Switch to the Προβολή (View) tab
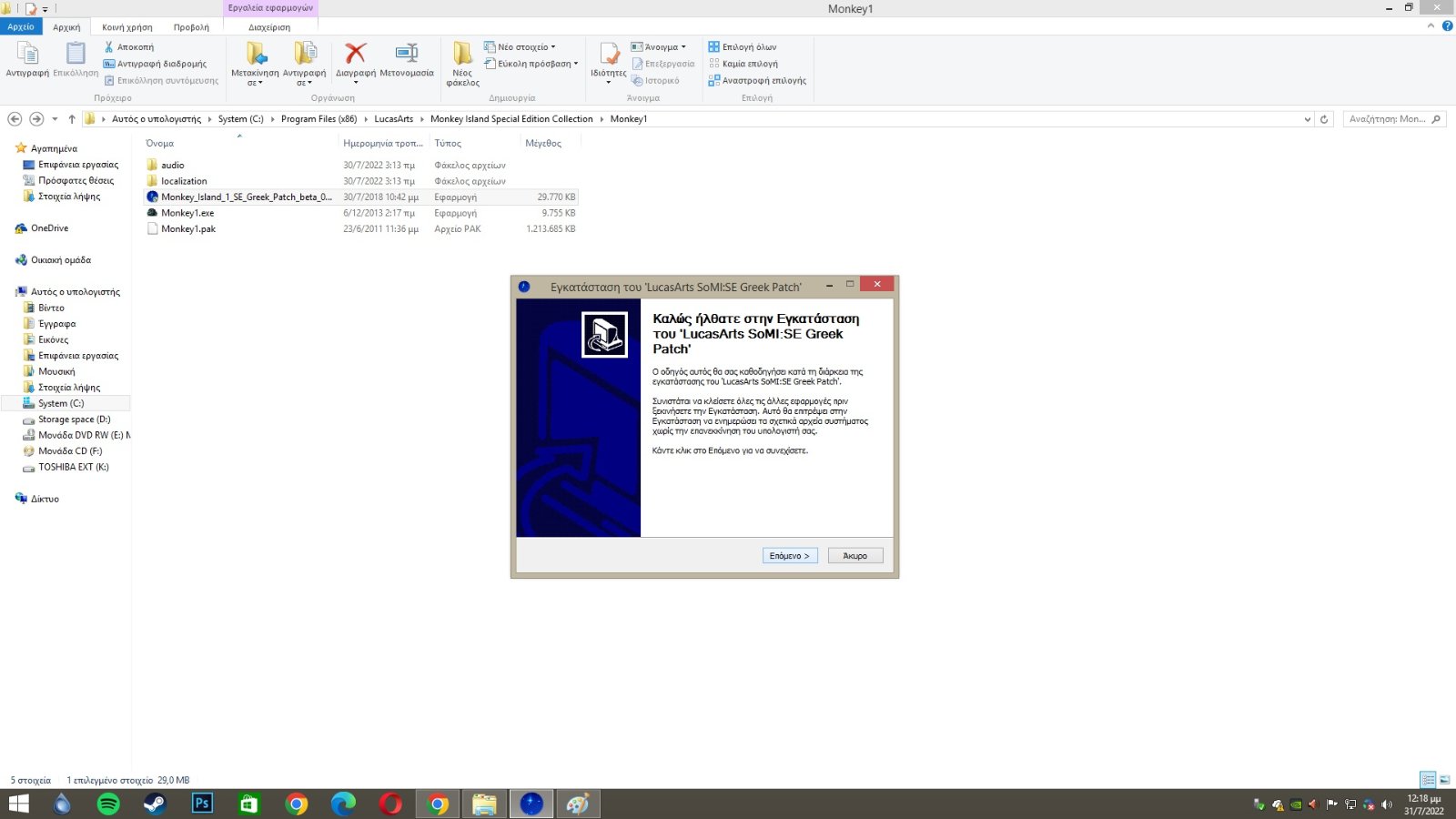Image resolution: width=1456 pixels, height=819 pixels. [191, 27]
